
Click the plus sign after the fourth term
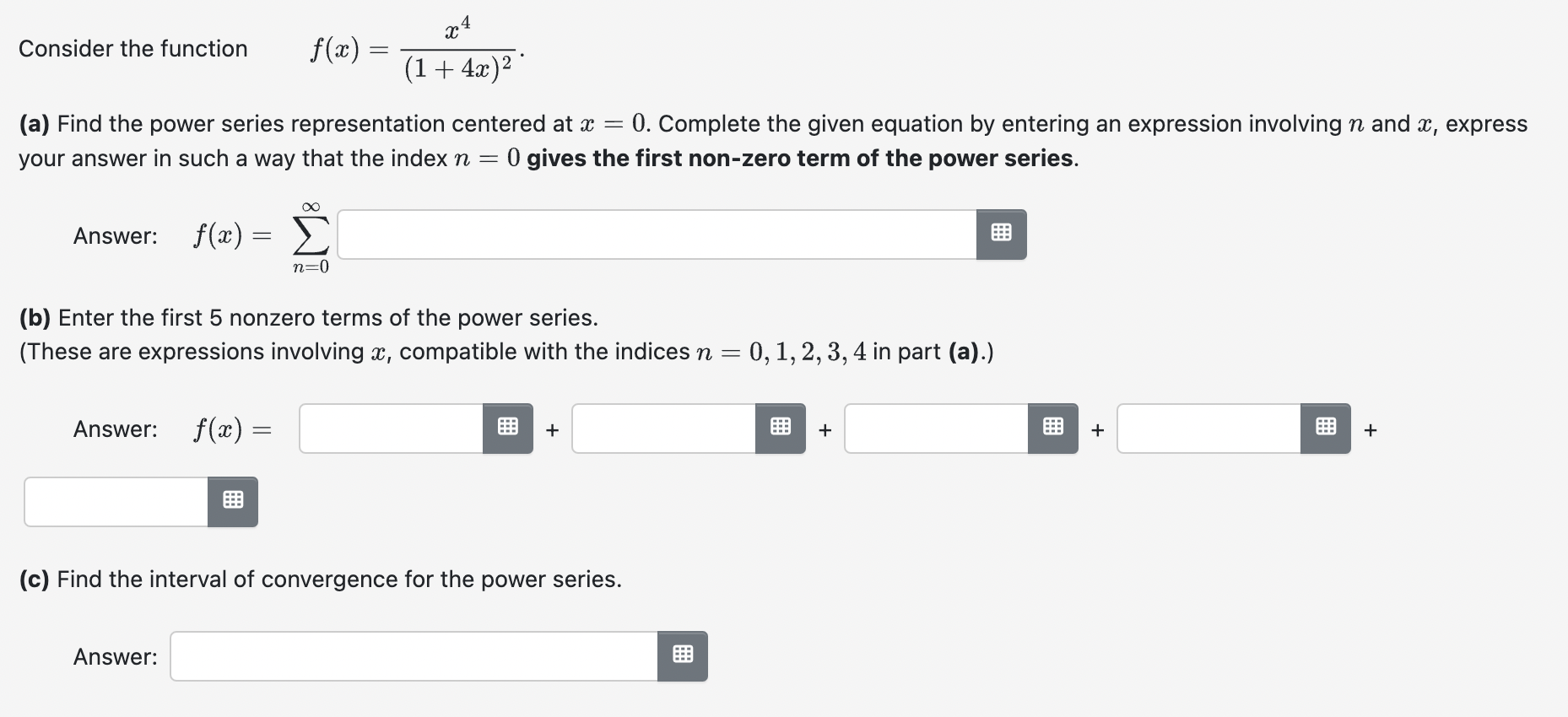coord(1371,429)
